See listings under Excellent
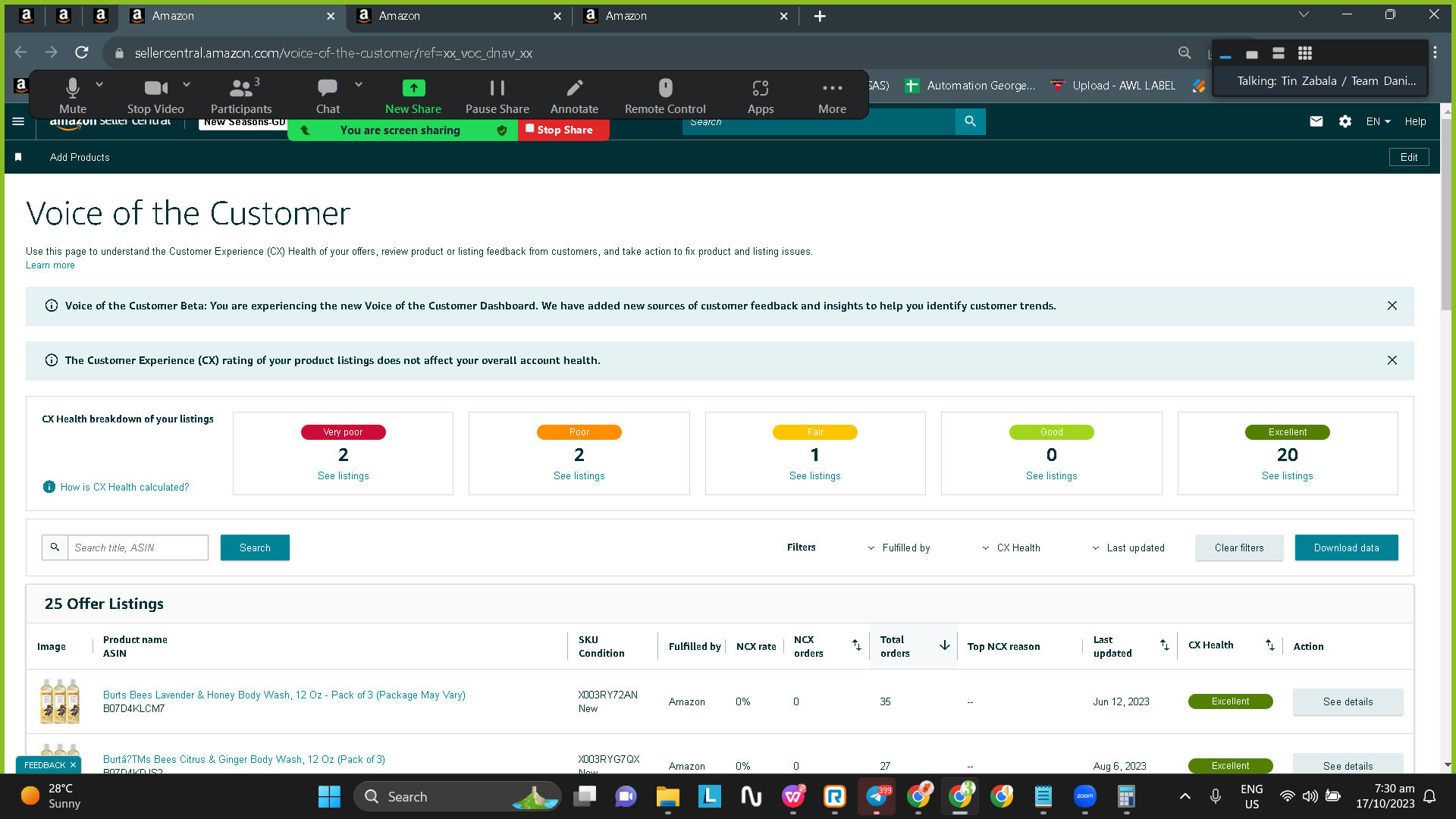 point(1288,476)
